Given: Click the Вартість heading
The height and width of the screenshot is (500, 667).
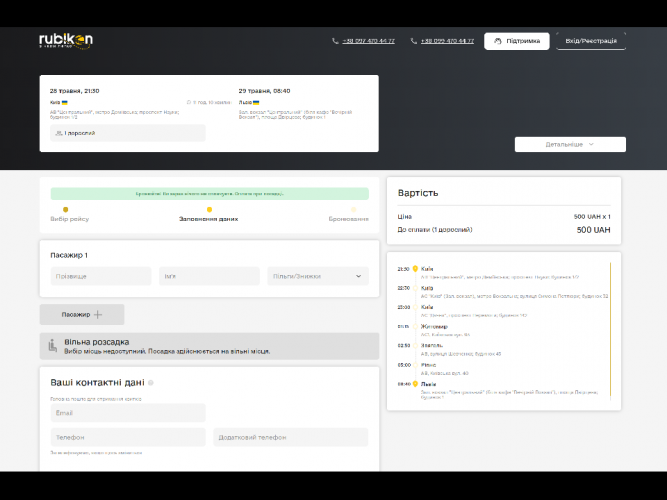Looking at the screenshot, I should [x=418, y=193].
